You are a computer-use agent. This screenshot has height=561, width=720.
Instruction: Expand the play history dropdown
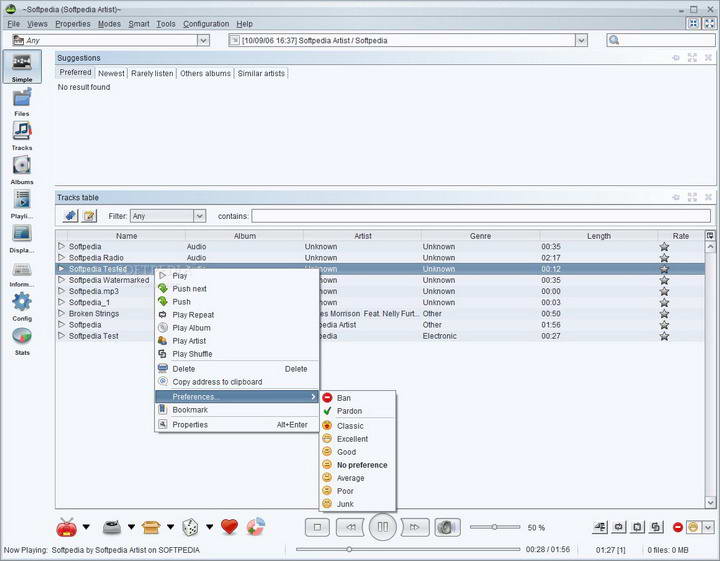[581, 41]
